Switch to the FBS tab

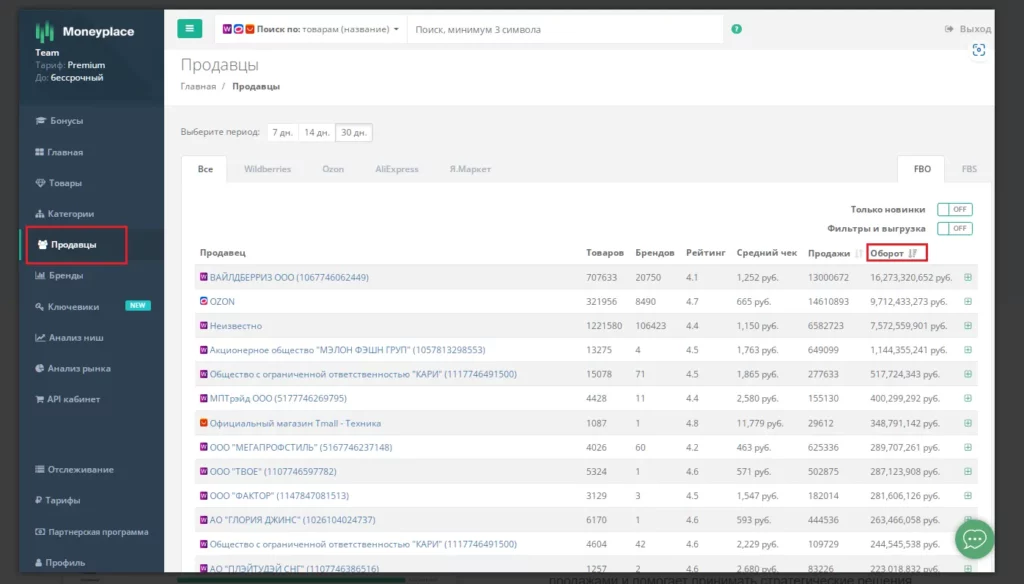969,169
